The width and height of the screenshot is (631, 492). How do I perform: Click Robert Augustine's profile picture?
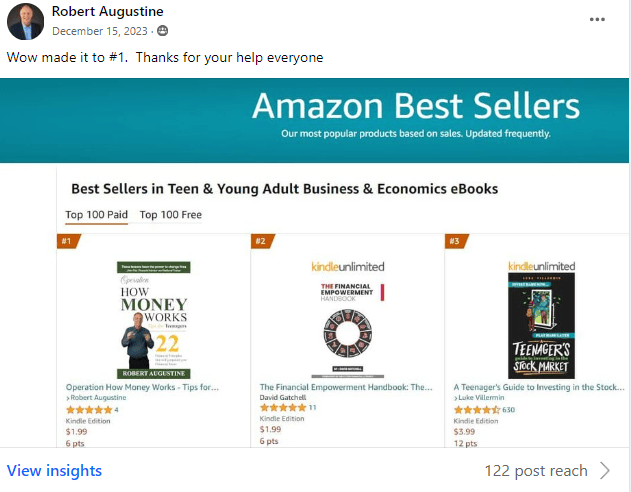[26, 21]
